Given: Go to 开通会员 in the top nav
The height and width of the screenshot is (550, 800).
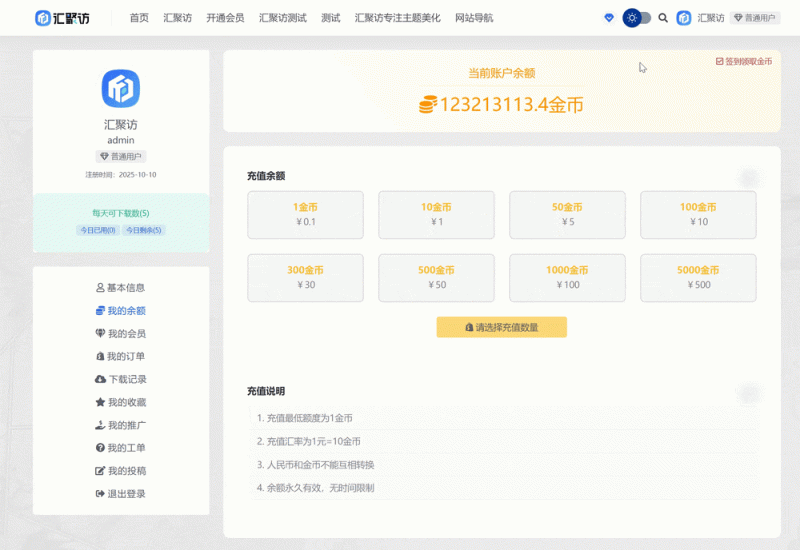Looking at the screenshot, I should pos(225,18).
